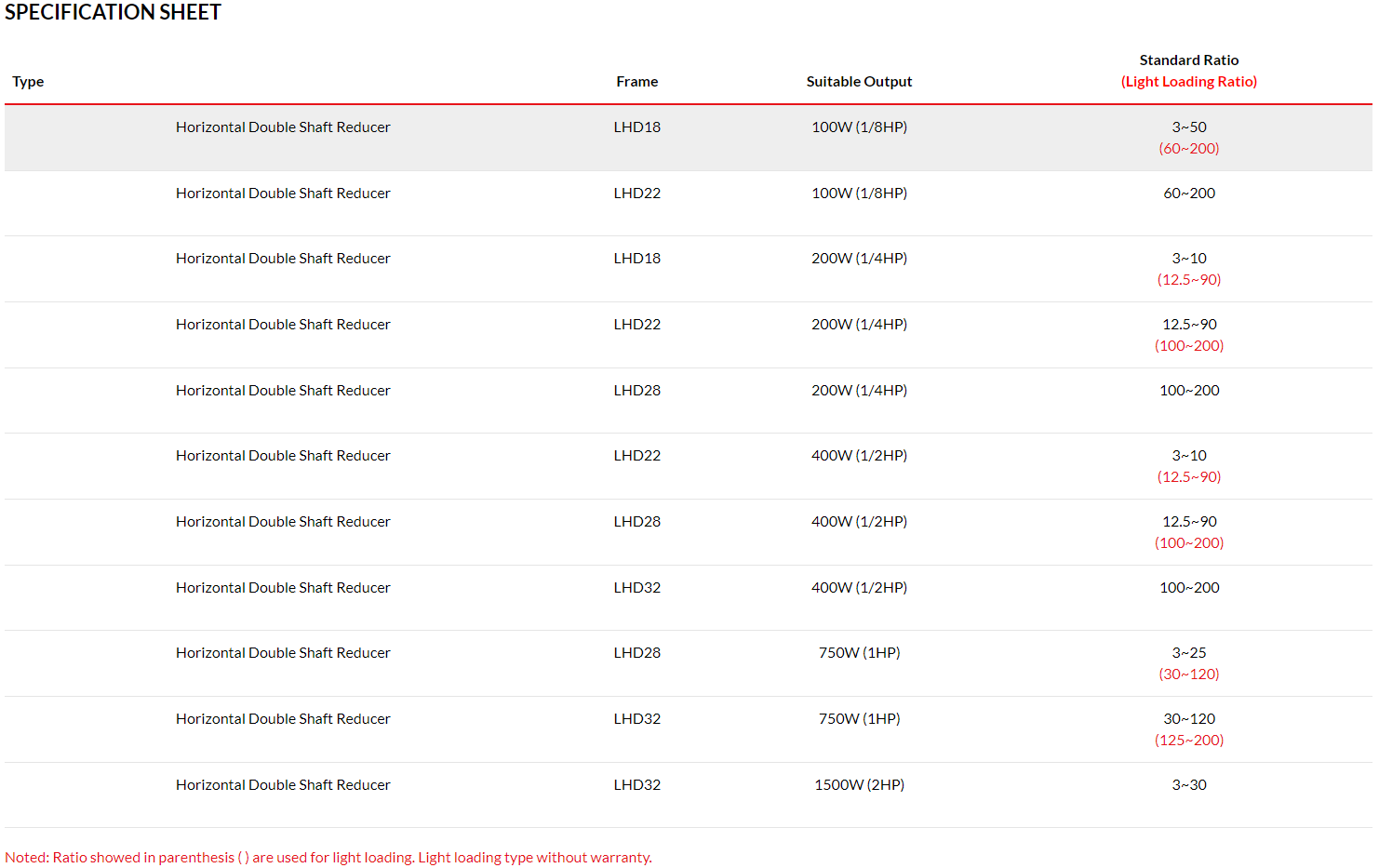
Task: Click 200W (1/4HP) output in the LHD22 row
Action: point(859,325)
